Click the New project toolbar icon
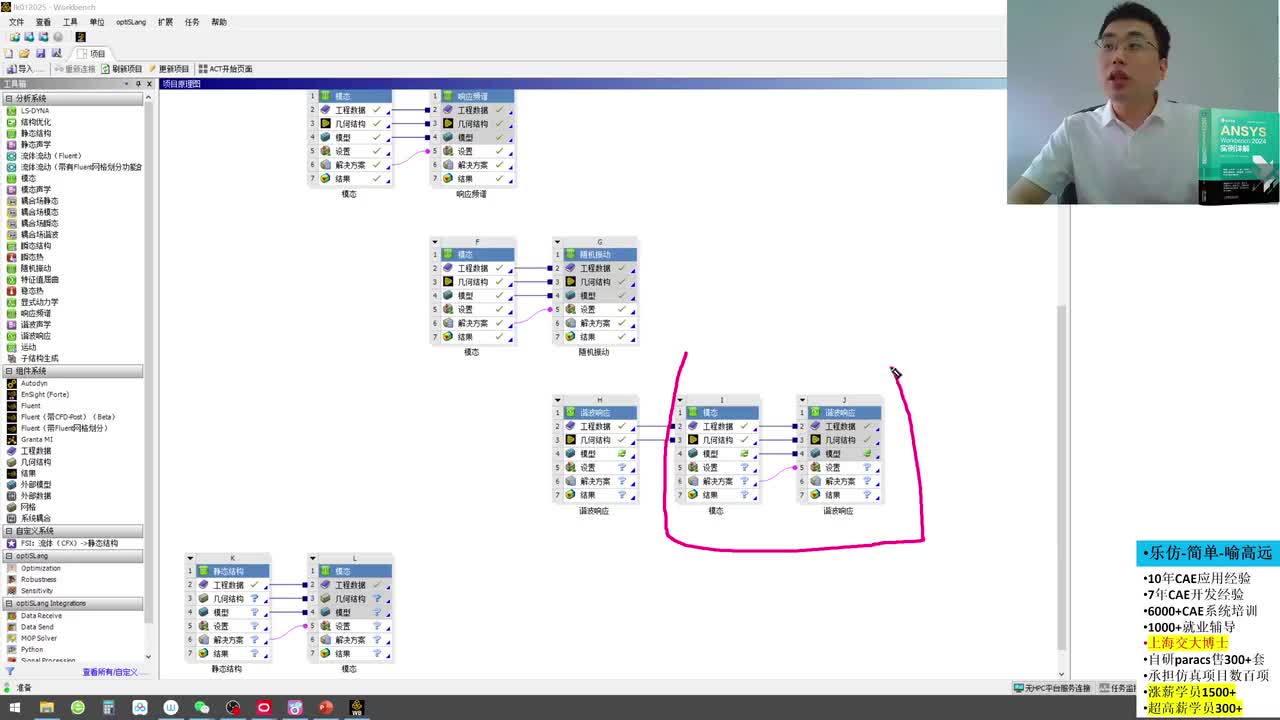This screenshot has width=1280, height=720. click(9, 53)
